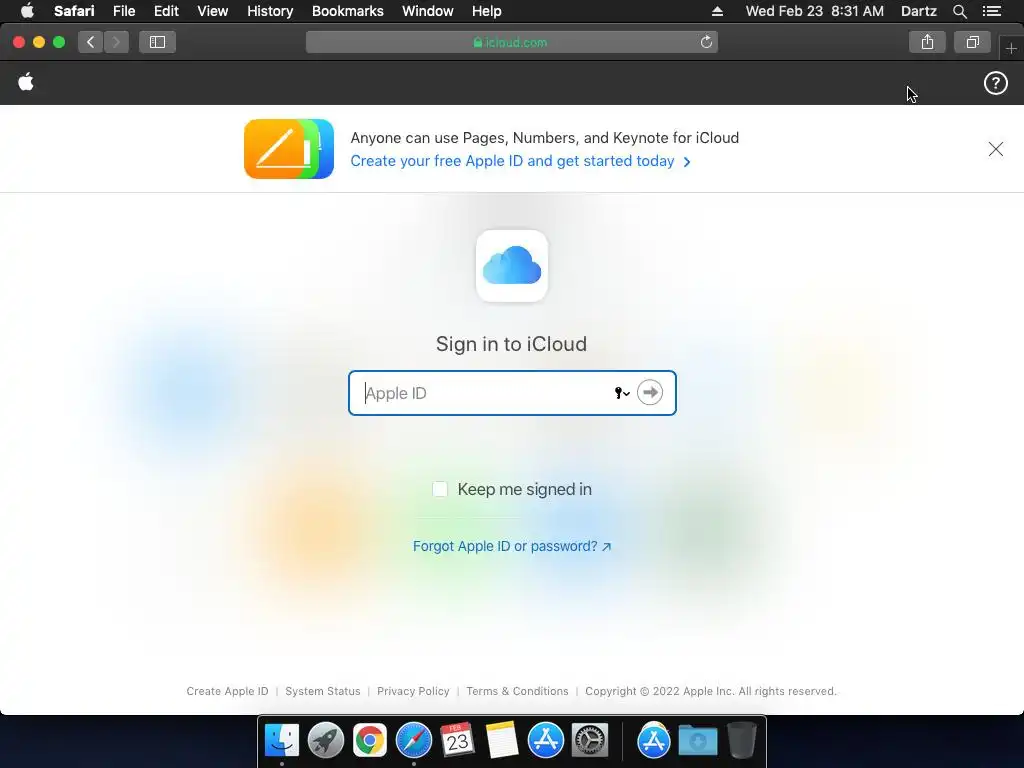Open Terms & Conditions footer link
1024x768 pixels.
coord(517,691)
